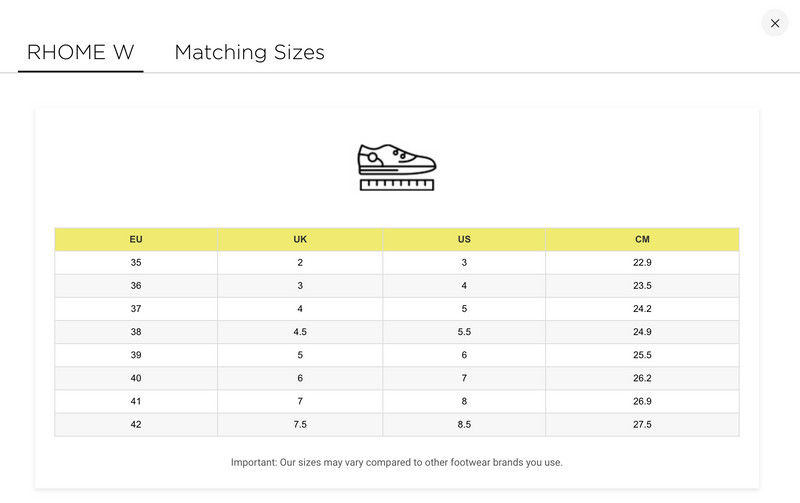Click the US column header
Viewport: 800px width, 503px height.
tap(464, 239)
